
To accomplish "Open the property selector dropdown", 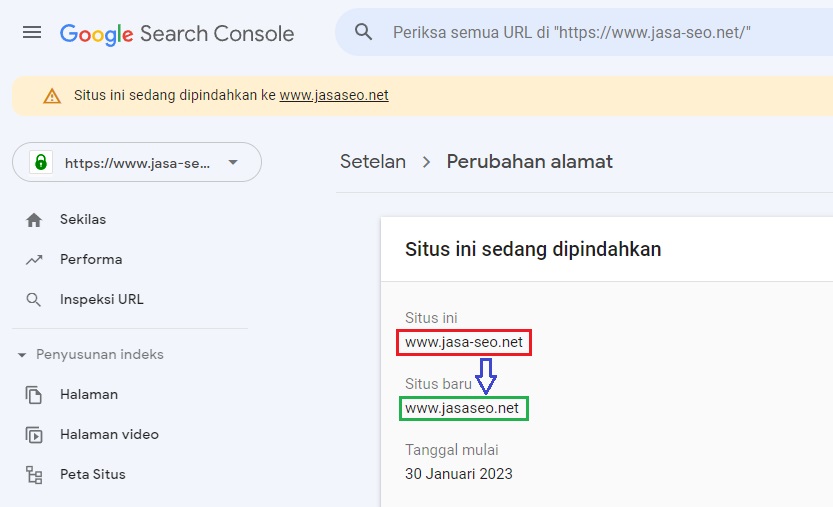I will tap(137, 162).
